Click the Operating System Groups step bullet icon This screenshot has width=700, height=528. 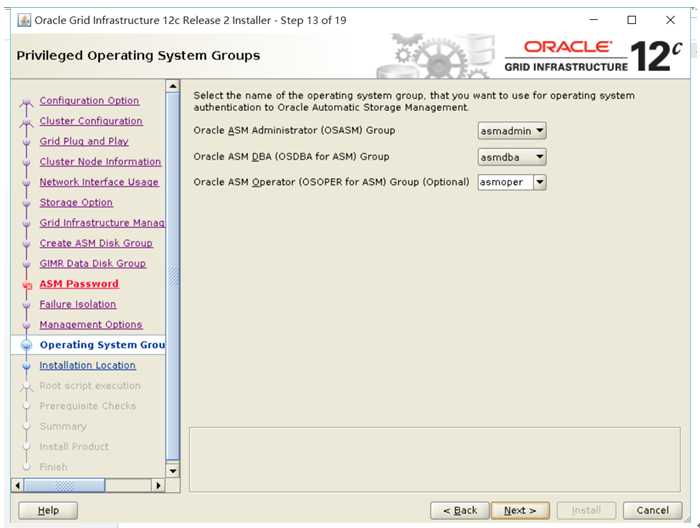pyautogui.click(x=27, y=345)
